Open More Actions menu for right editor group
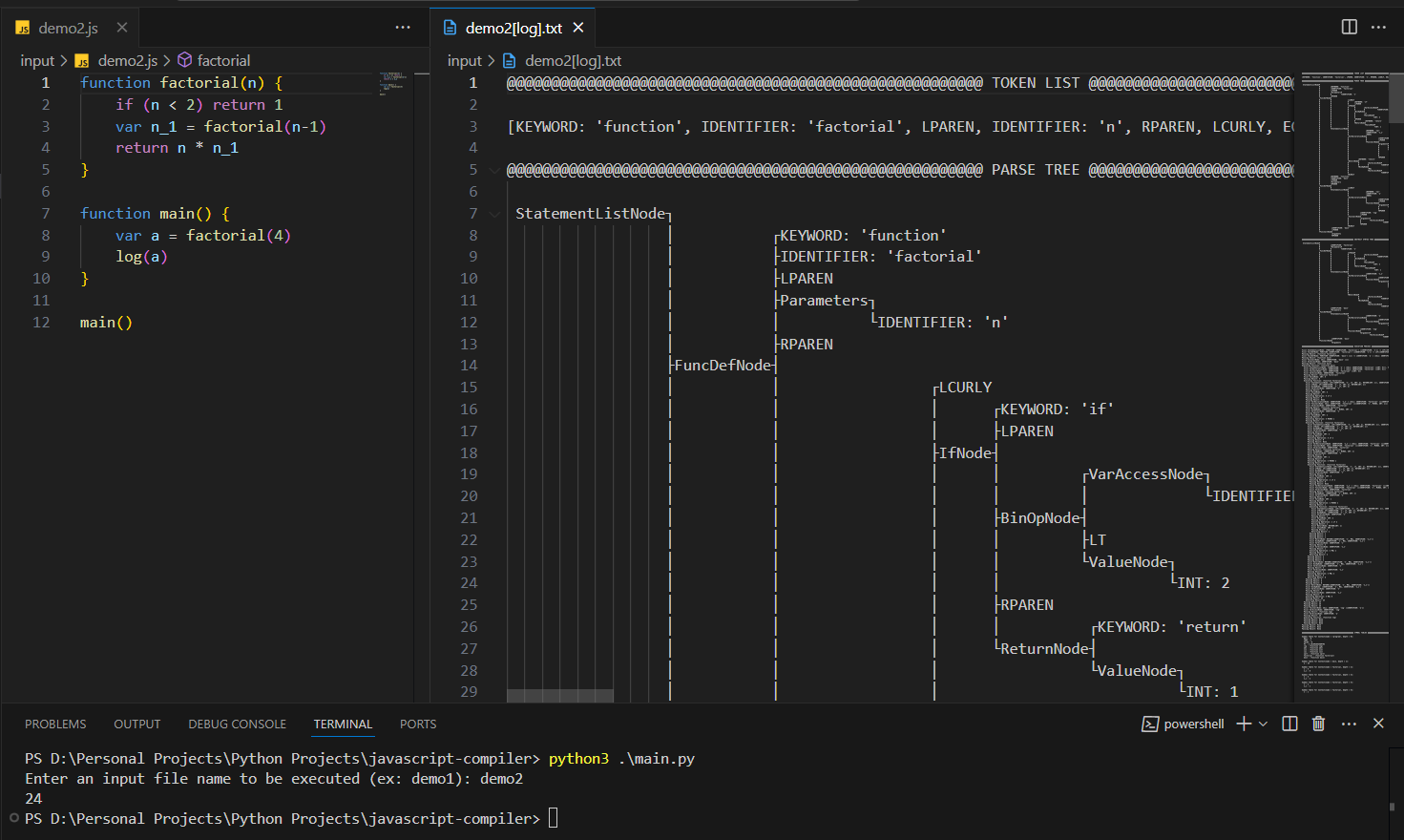Viewport: 1404px width, 840px height. 1379,27
